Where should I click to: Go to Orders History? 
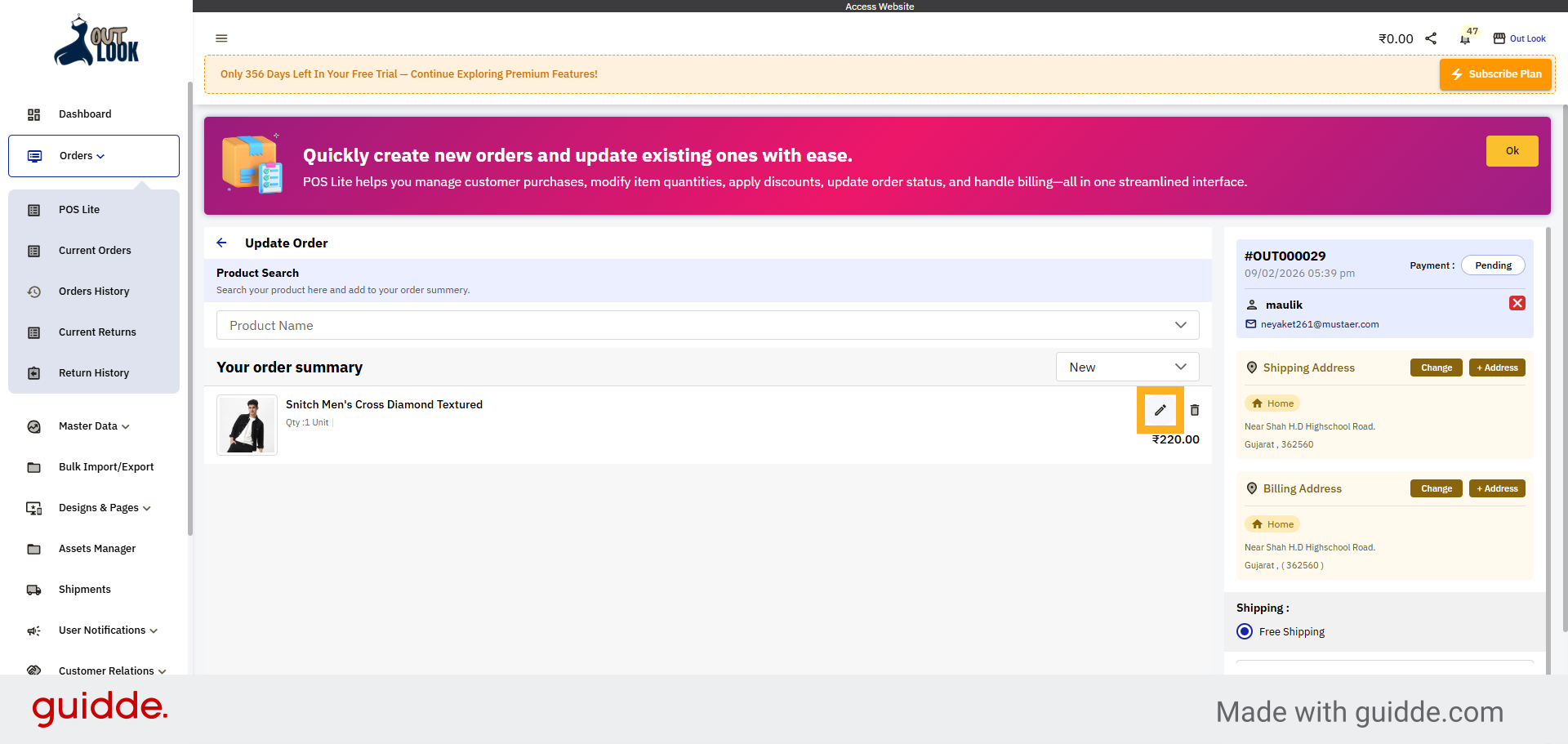click(x=94, y=292)
